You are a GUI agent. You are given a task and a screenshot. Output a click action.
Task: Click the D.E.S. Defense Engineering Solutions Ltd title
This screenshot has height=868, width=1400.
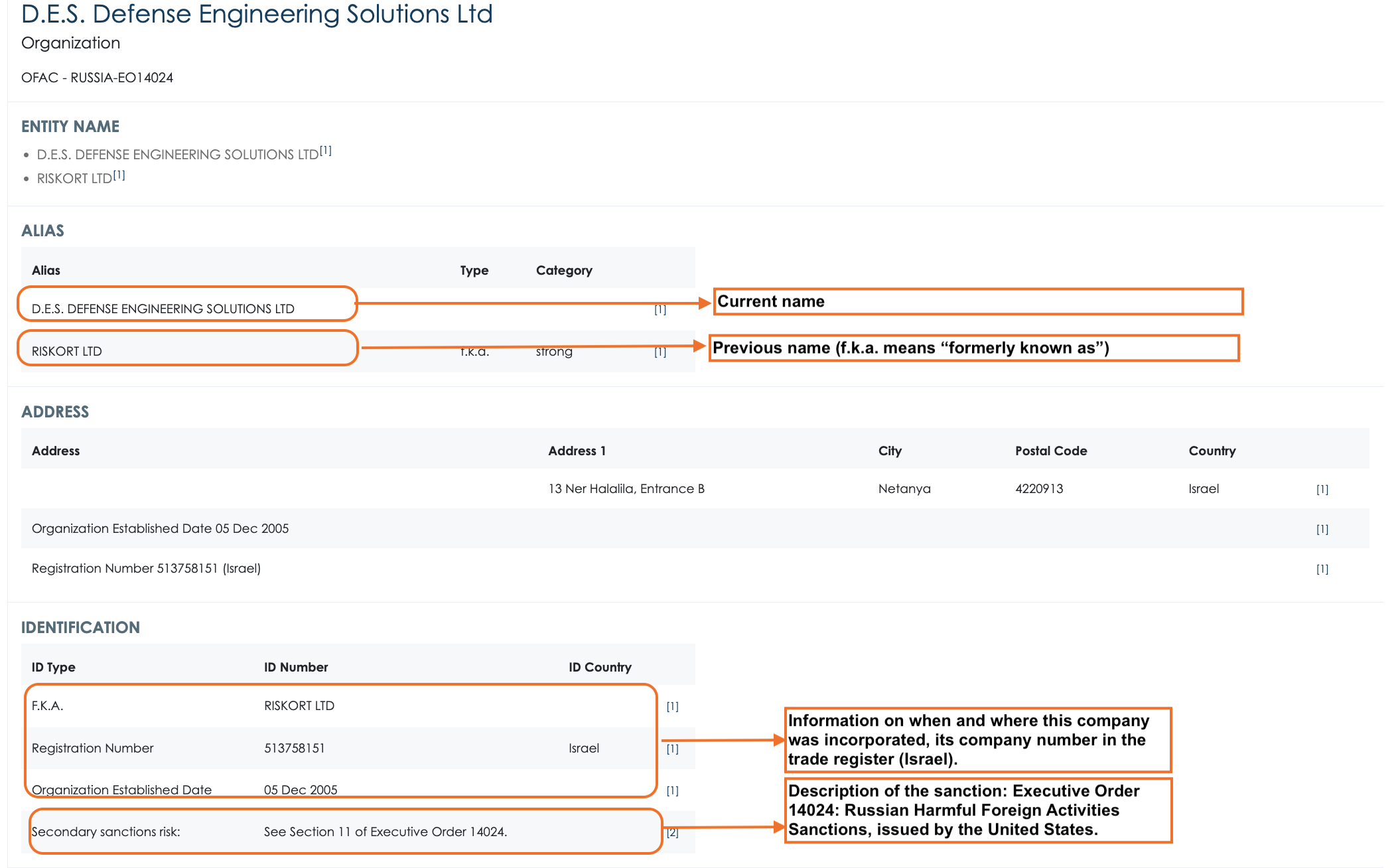[x=257, y=14]
